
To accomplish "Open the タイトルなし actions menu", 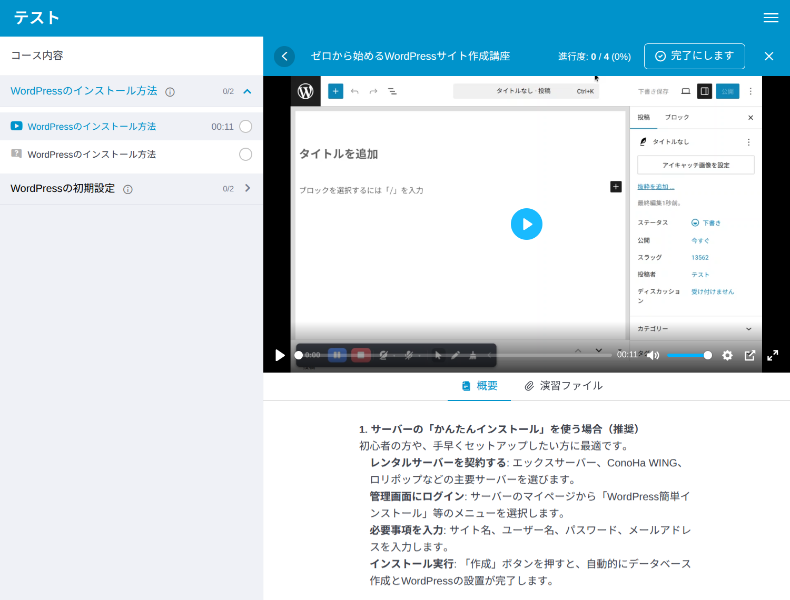I will [748, 142].
